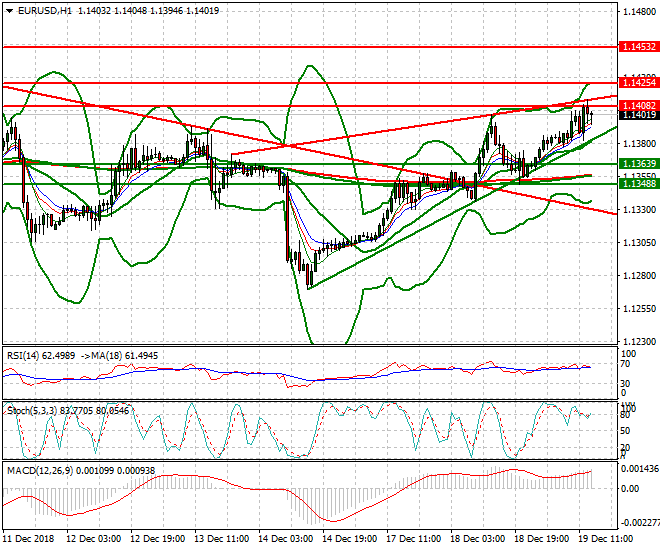Click the current price label 1.14019

point(639,114)
